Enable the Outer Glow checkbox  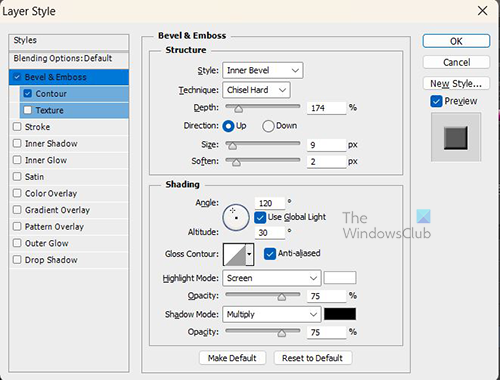tap(17, 243)
